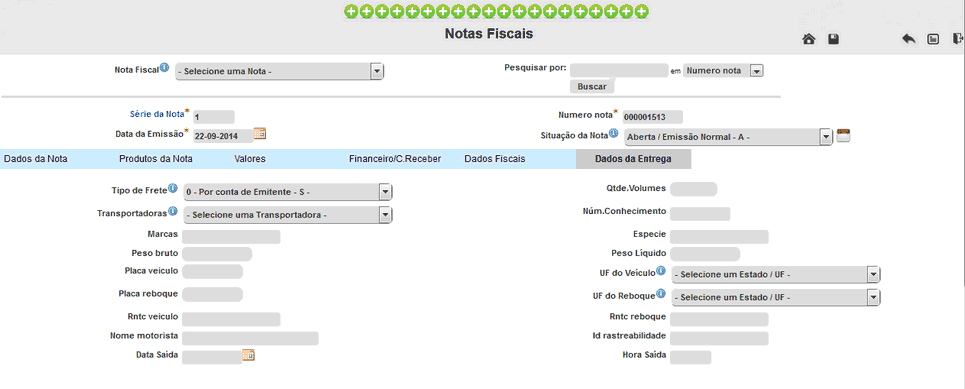This screenshot has height=389, width=965.
Task: Click the info icon next to Transportadoras
Action: pyautogui.click(x=173, y=211)
